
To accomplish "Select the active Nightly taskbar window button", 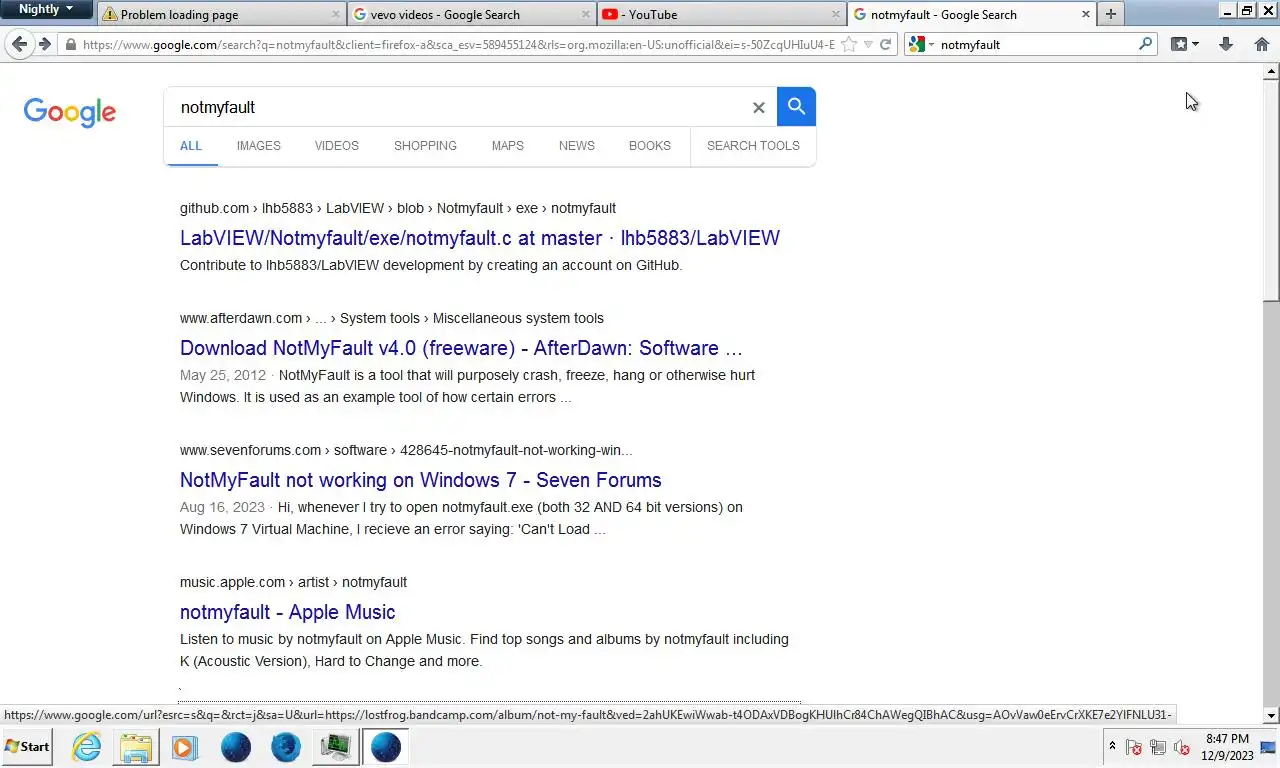I will [x=386, y=747].
